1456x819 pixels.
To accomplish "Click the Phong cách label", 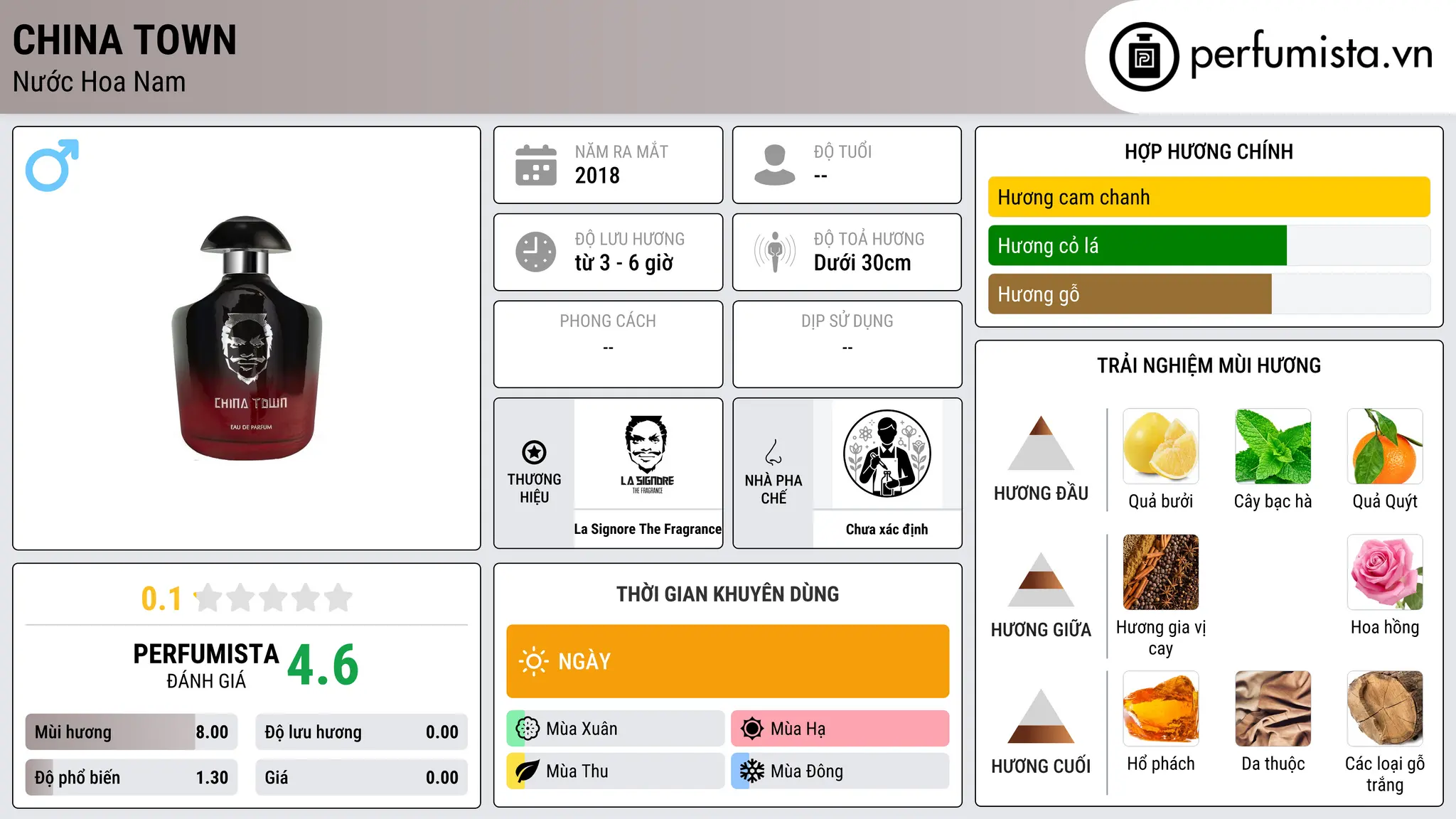I will tap(608, 321).
